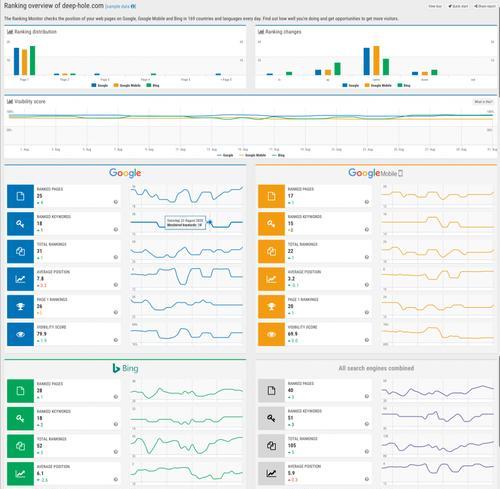500x489 pixels.
Task: Click What is this button in Visibility score
Action: click(483, 102)
